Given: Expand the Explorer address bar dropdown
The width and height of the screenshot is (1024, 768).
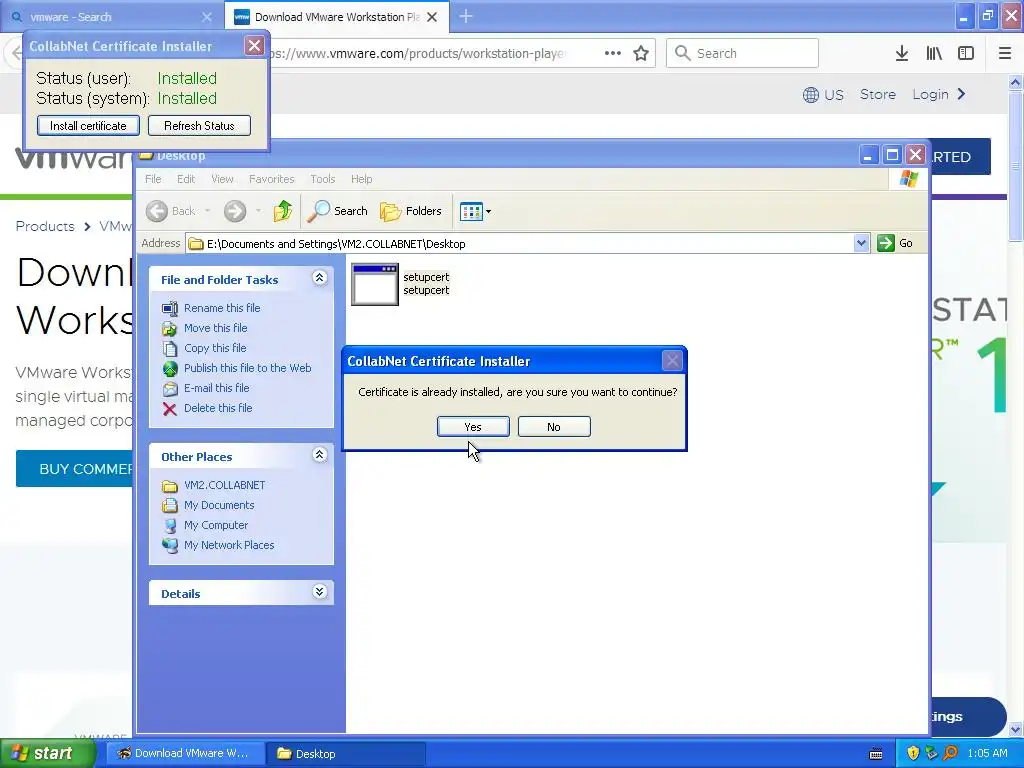Looking at the screenshot, I should tap(861, 244).
